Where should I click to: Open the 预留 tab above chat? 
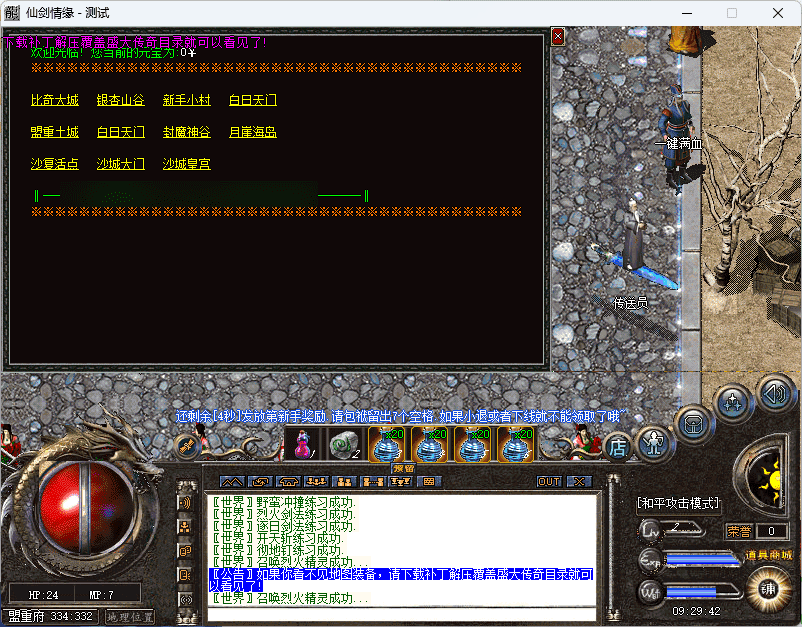click(404, 468)
